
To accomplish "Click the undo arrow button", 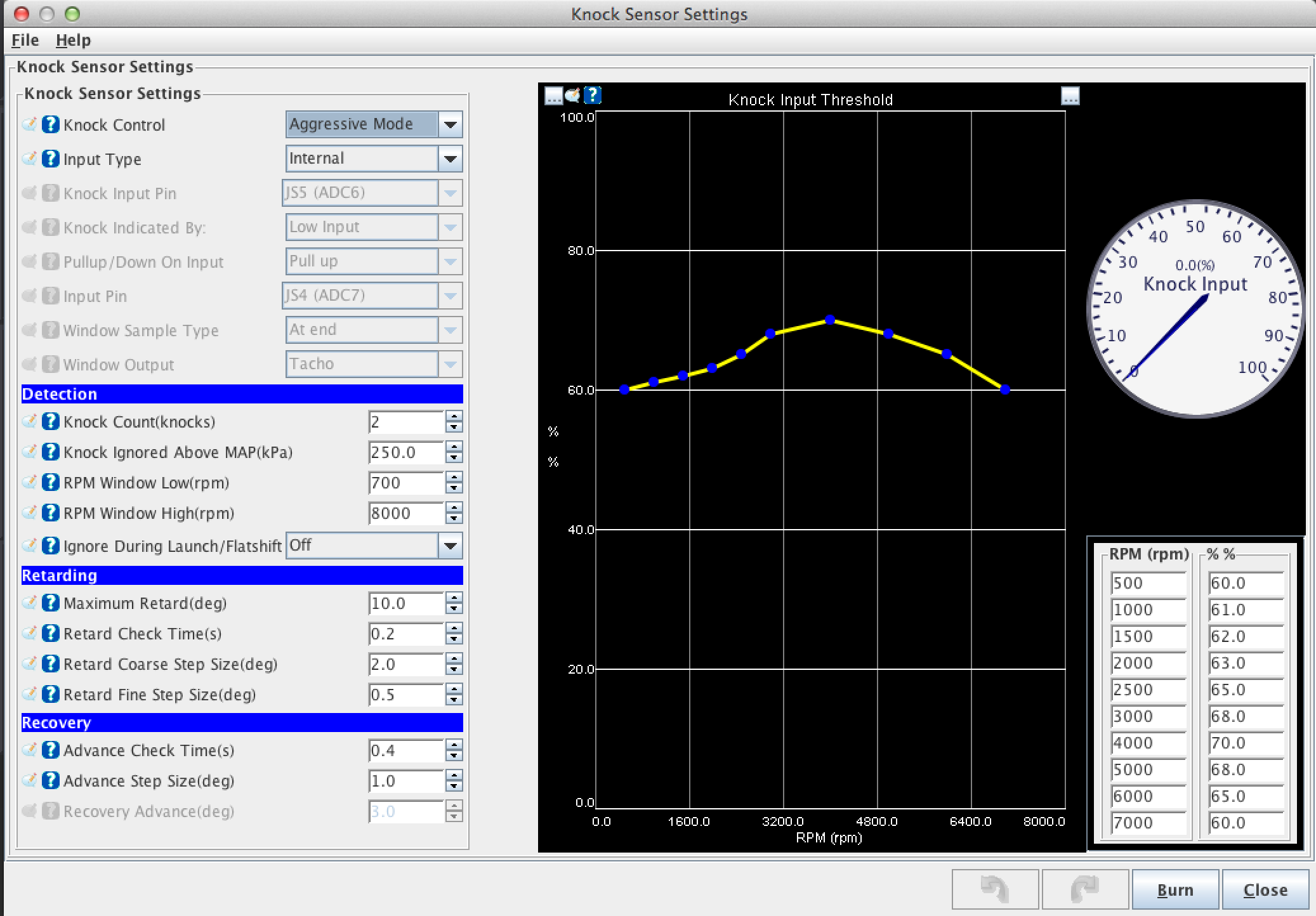I will click(994, 889).
